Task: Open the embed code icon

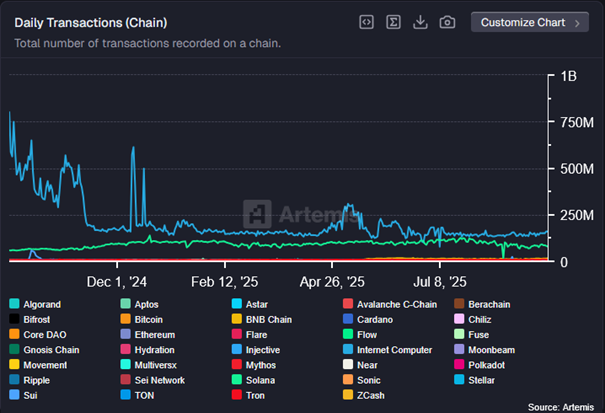Action: point(366,22)
